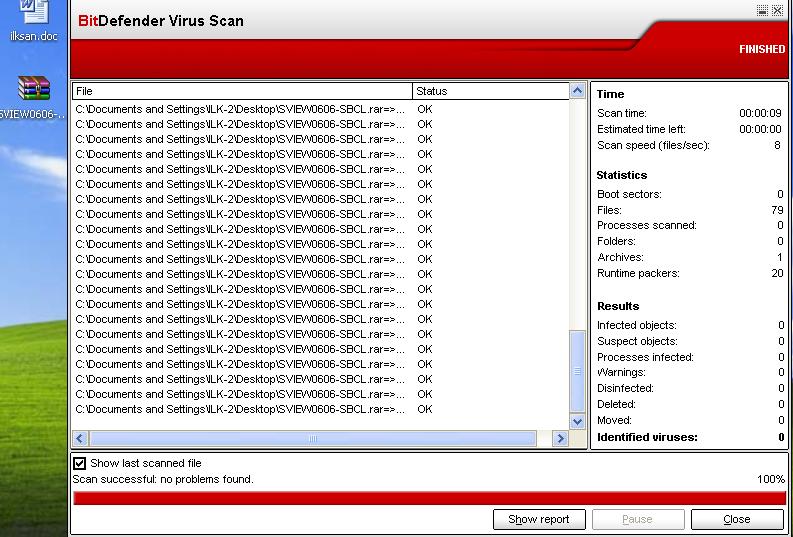Click the horizontal scroll right arrow
This screenshot has width=793, height=537.
(x=560, y=438)
